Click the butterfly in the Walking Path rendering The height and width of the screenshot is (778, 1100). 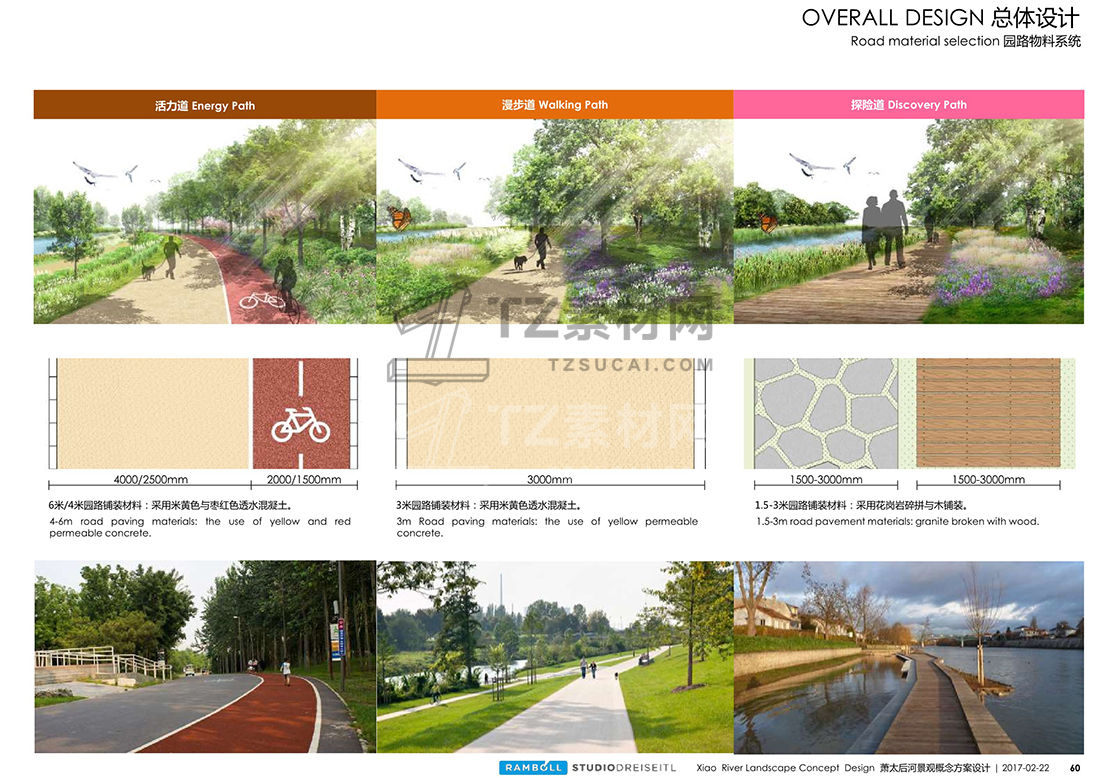click(x=399, y=218)
